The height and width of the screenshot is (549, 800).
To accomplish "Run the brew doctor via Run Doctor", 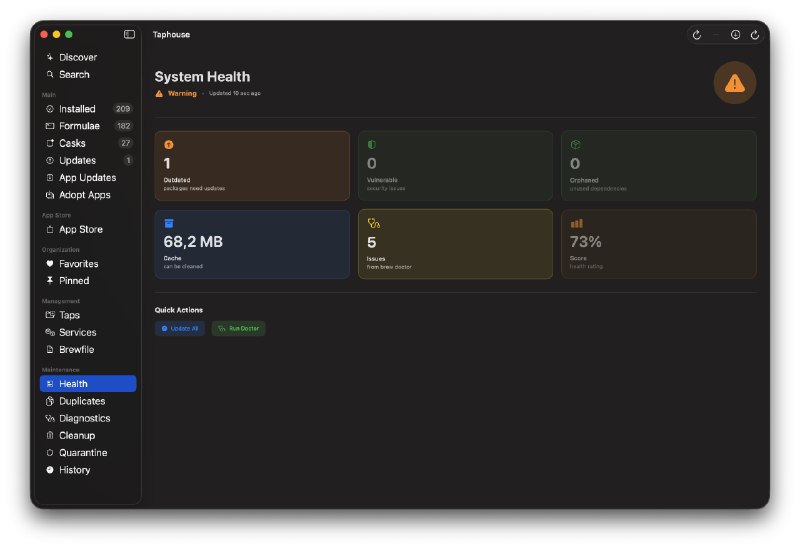I will pyautogui.click(x=238, y=328).
